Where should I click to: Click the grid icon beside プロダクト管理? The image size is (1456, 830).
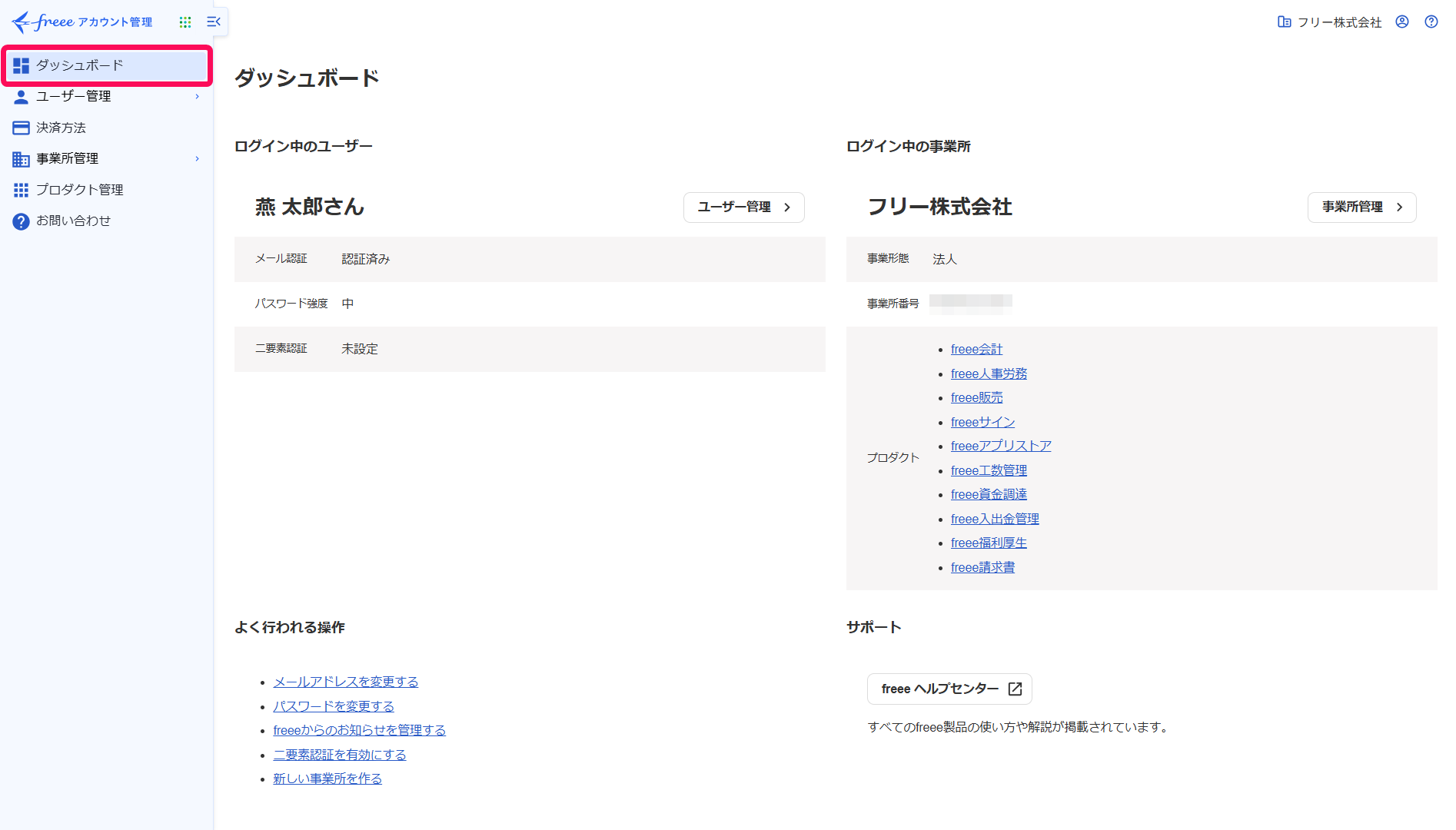pyautogui.click(x=21, y=190)
